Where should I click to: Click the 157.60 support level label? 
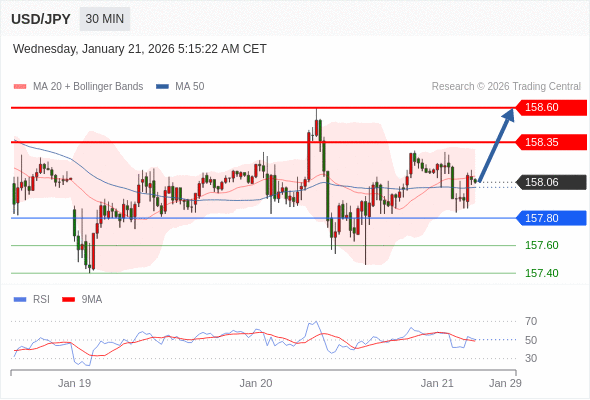click(542, 245)
